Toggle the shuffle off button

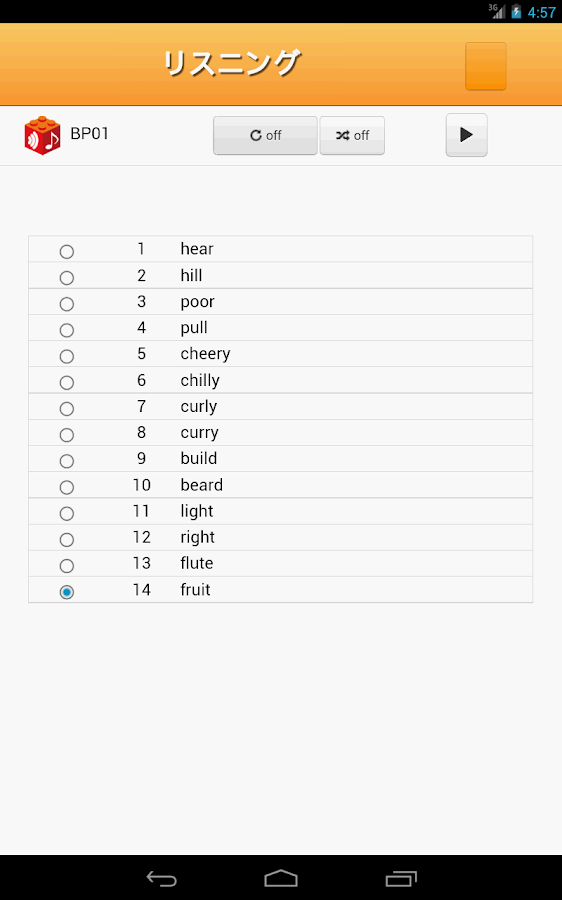click(352, 135)
